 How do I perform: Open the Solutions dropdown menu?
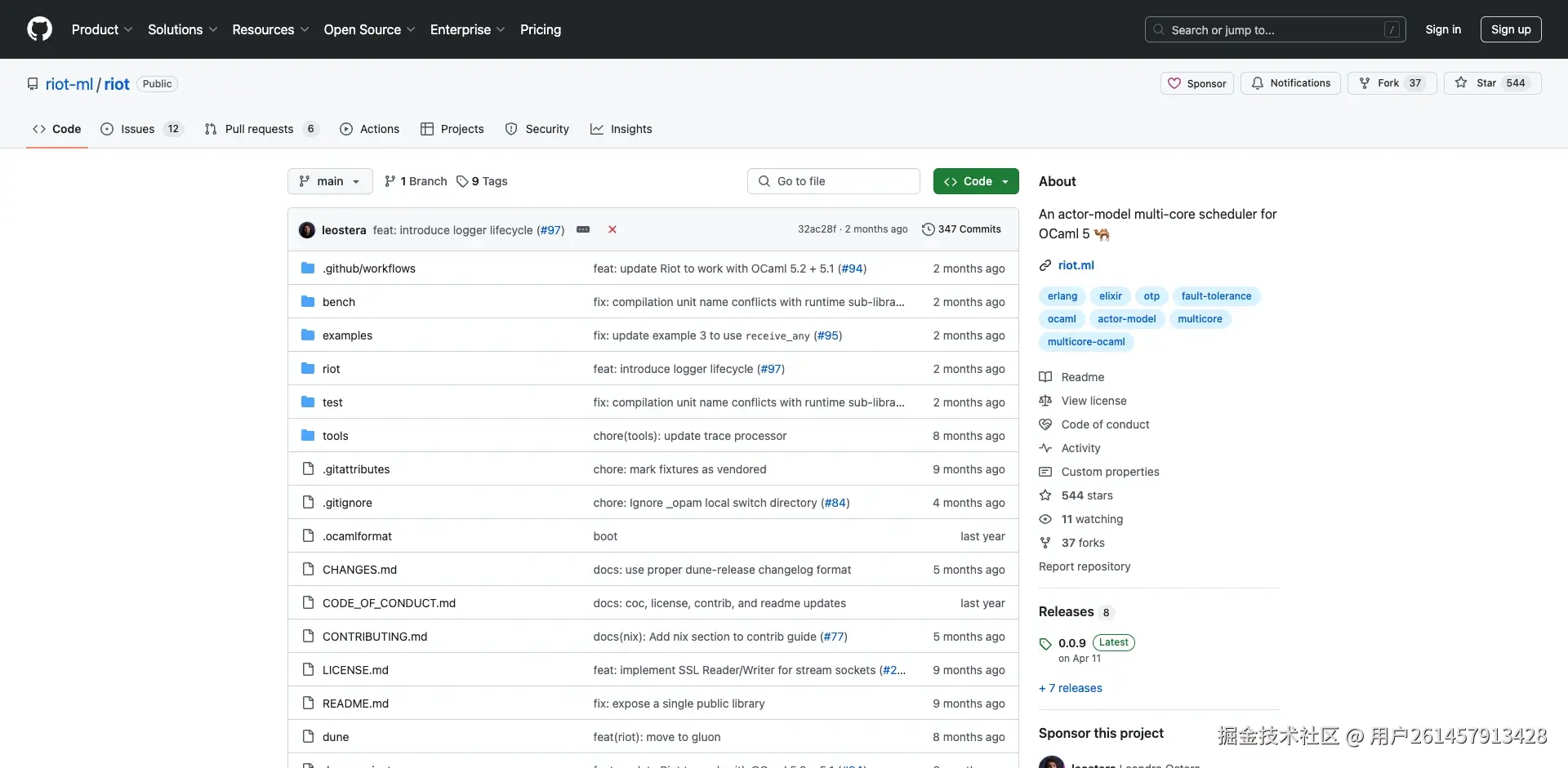pos(183,29)
